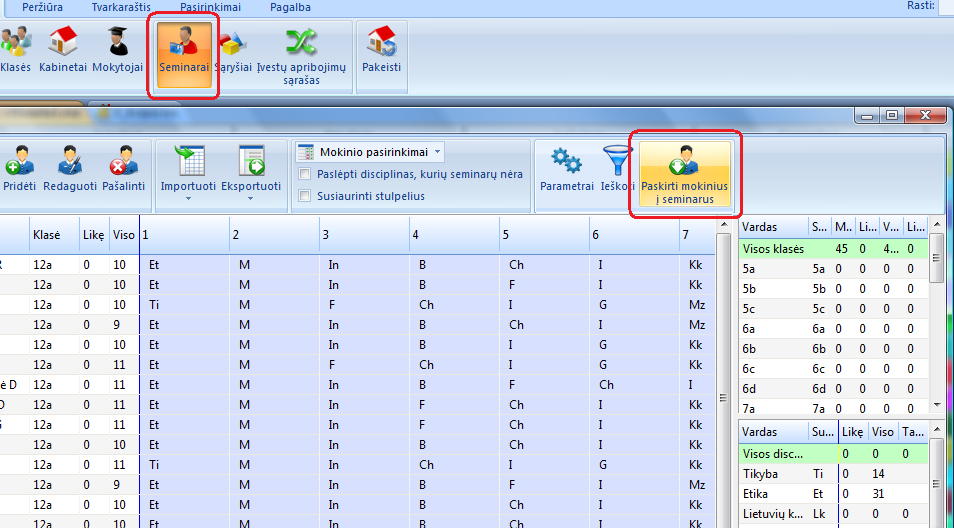Click the Rasti search input field

click(946, 7)
